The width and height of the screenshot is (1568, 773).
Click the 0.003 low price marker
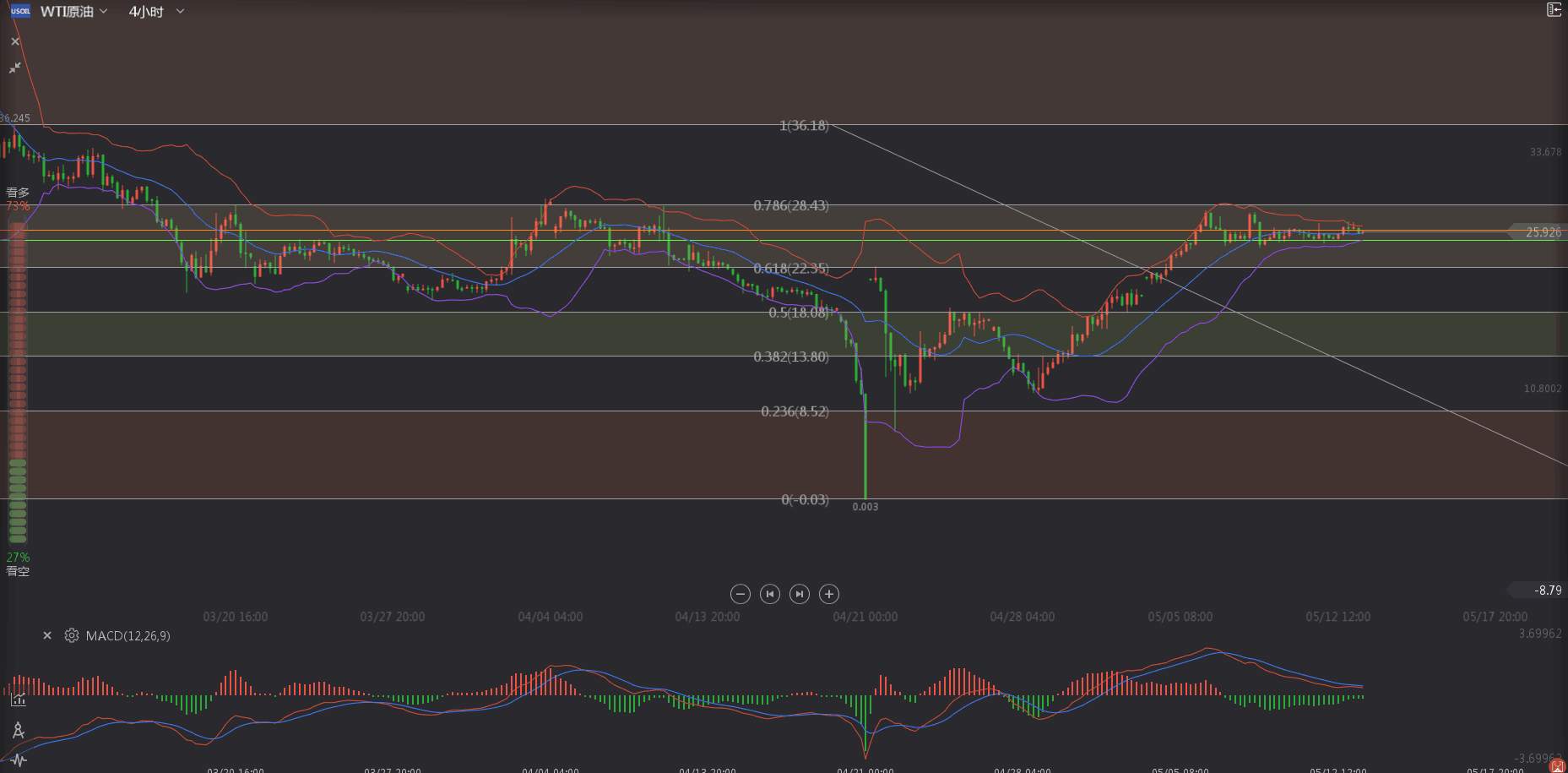[x=865, y=507]
